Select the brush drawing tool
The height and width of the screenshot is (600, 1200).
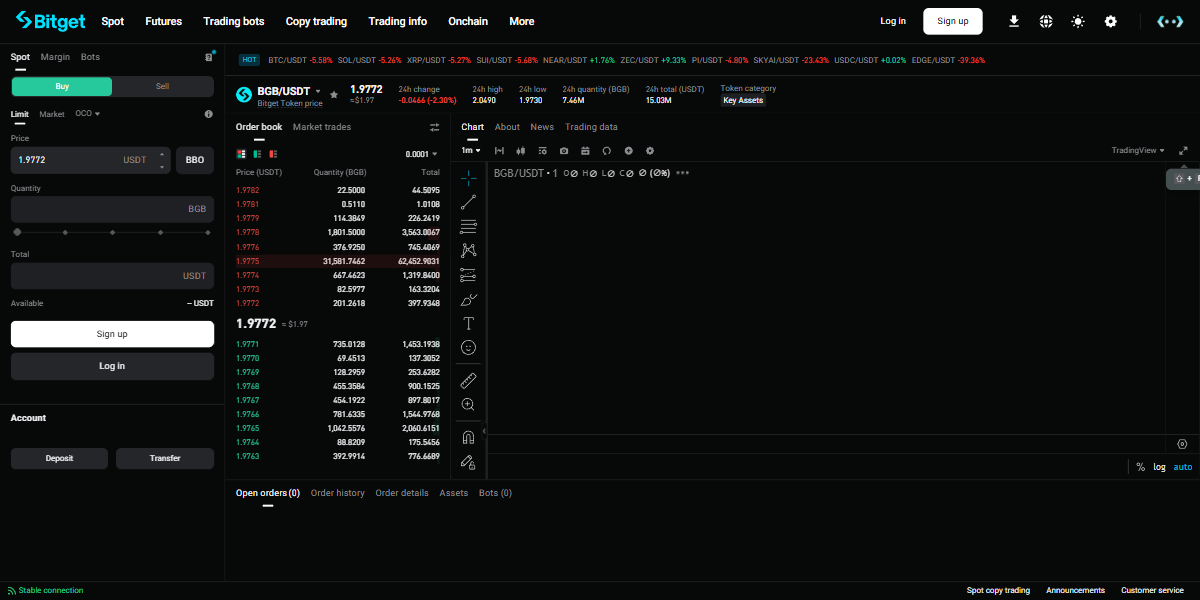468,299
